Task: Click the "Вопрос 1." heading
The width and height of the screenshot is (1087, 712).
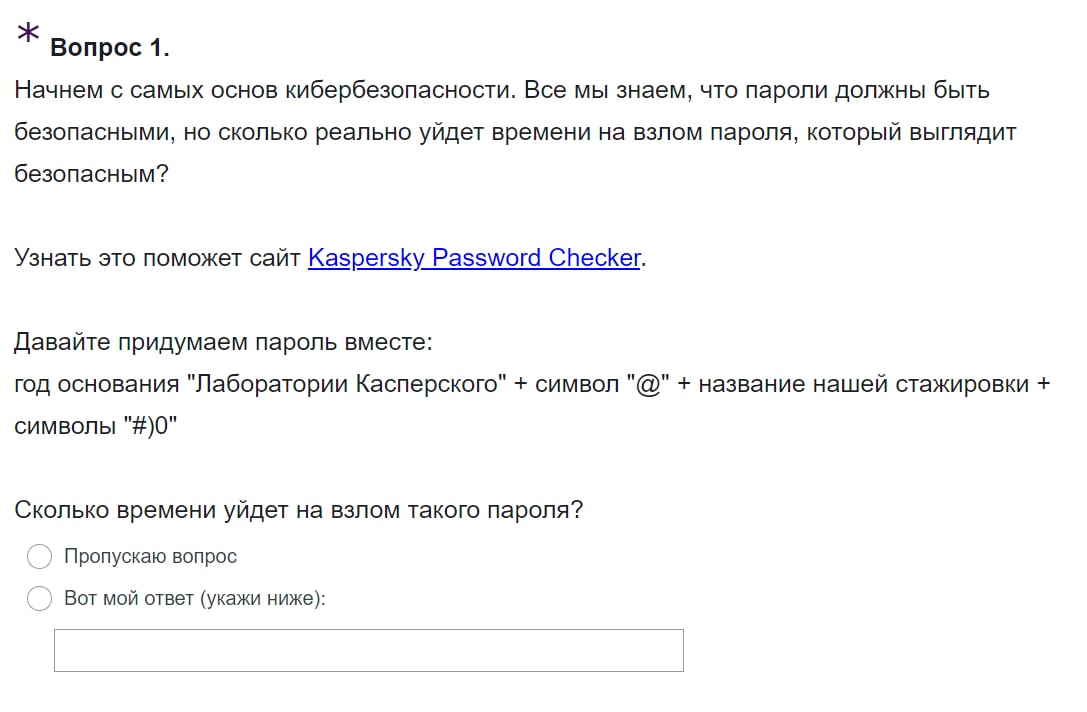Action: pos(110,47)
